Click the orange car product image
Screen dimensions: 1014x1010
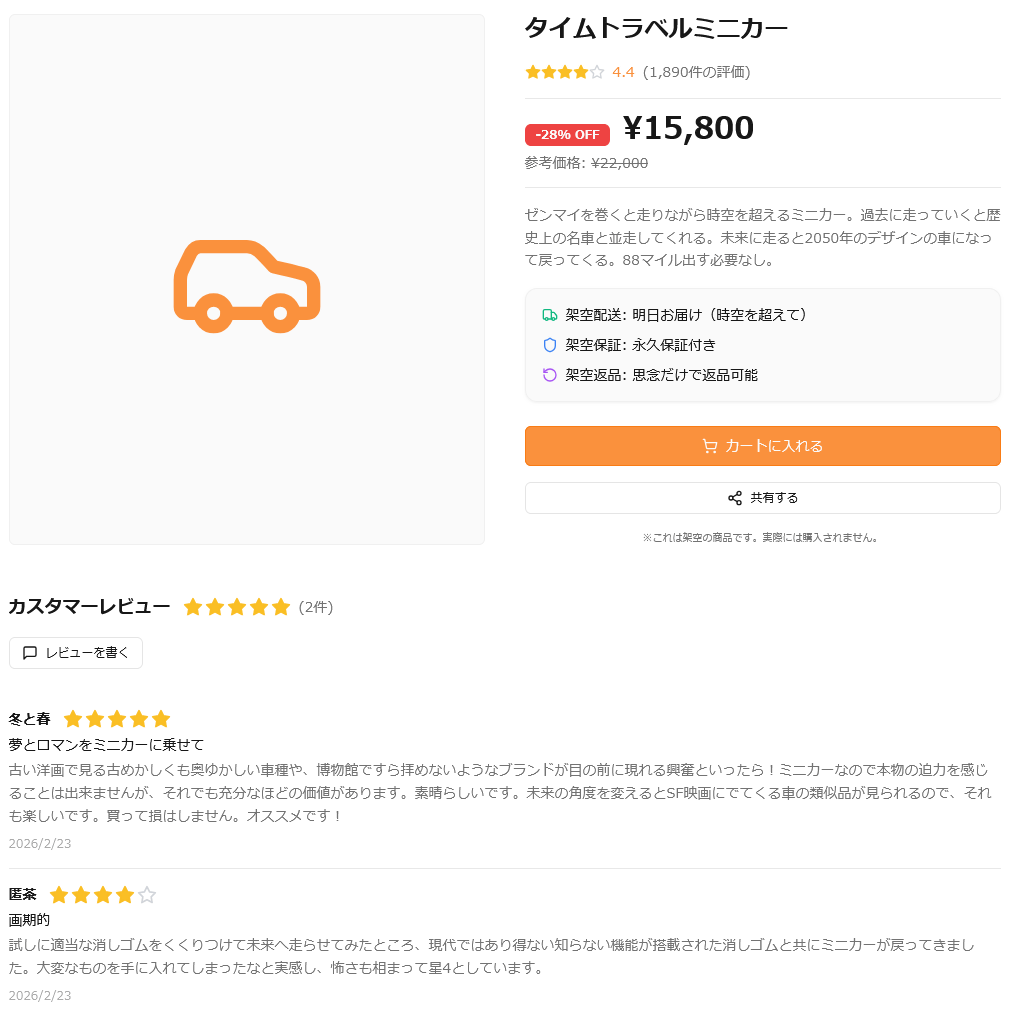[247, 286]
